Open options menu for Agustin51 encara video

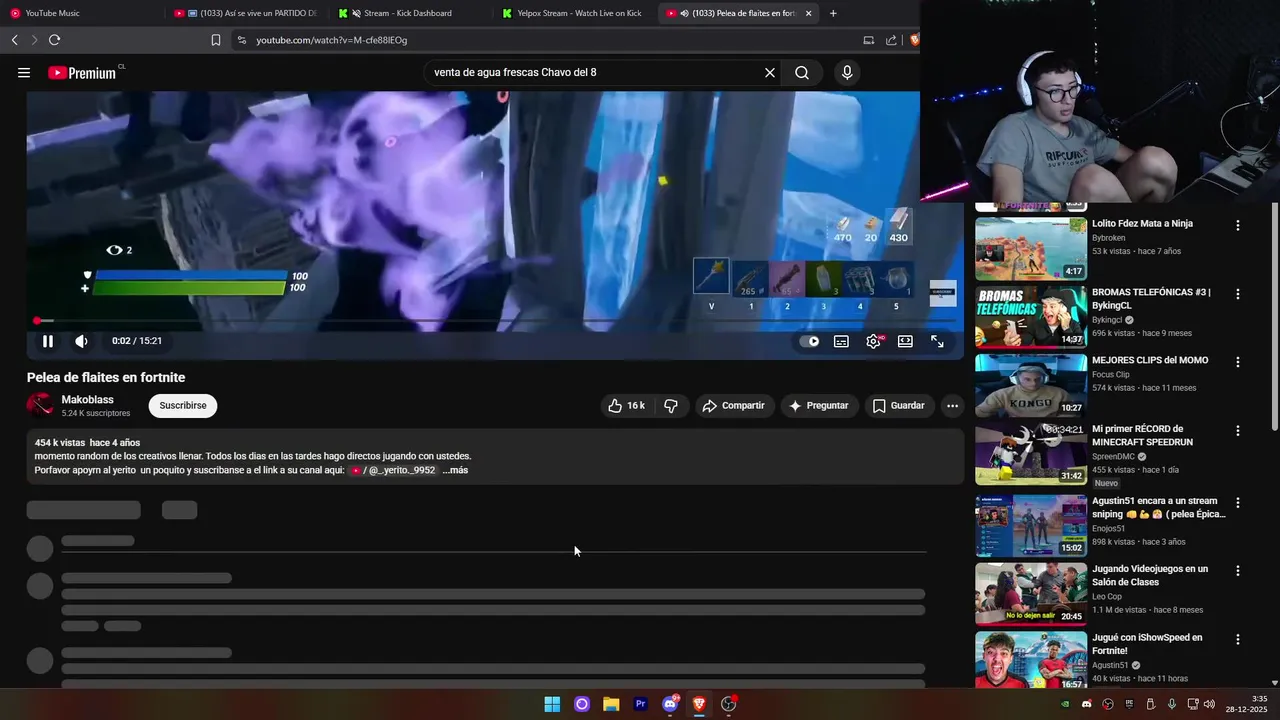[1238, 503]
